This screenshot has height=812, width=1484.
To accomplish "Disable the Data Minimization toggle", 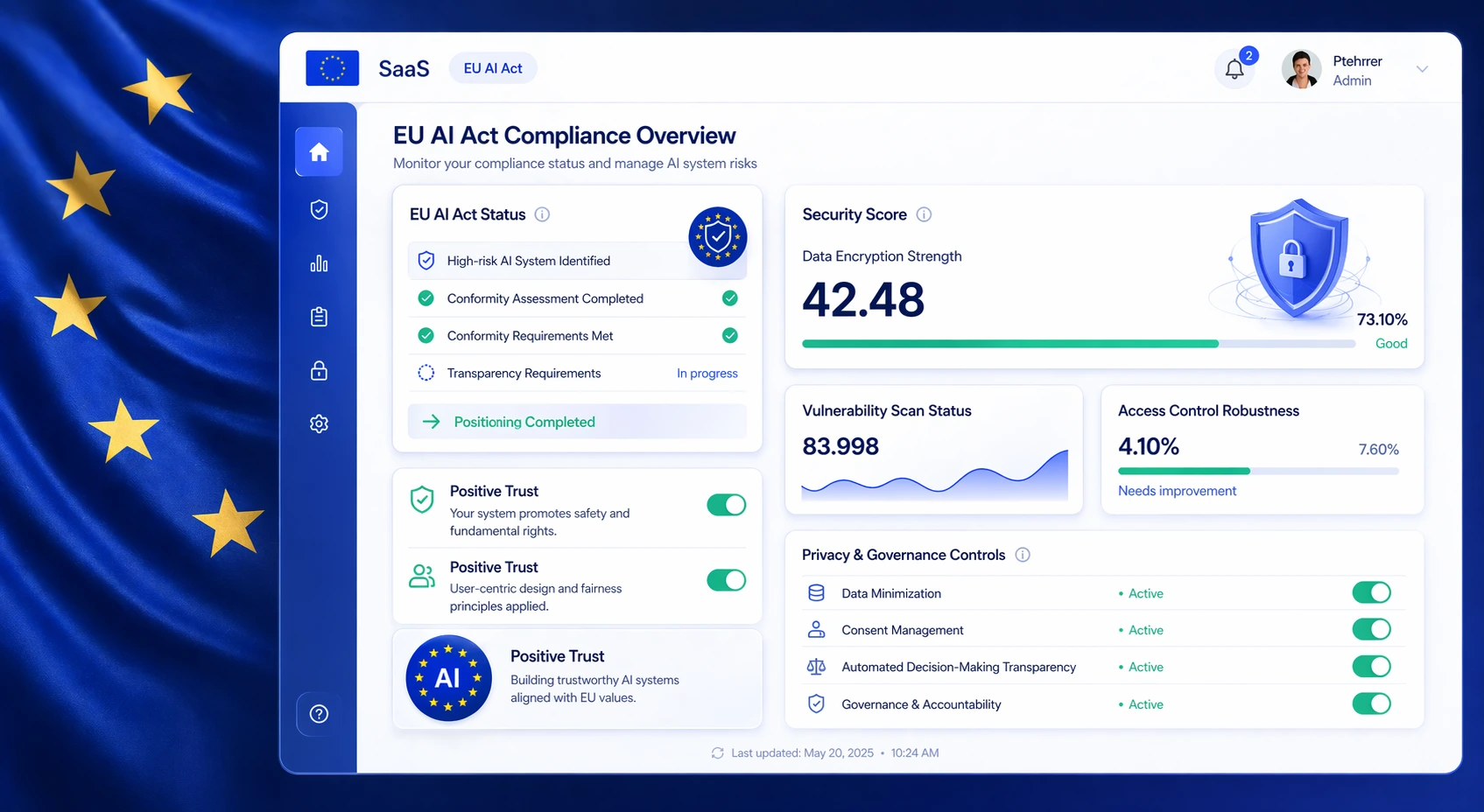I will pyautogui.click(x=1371, y=592).
